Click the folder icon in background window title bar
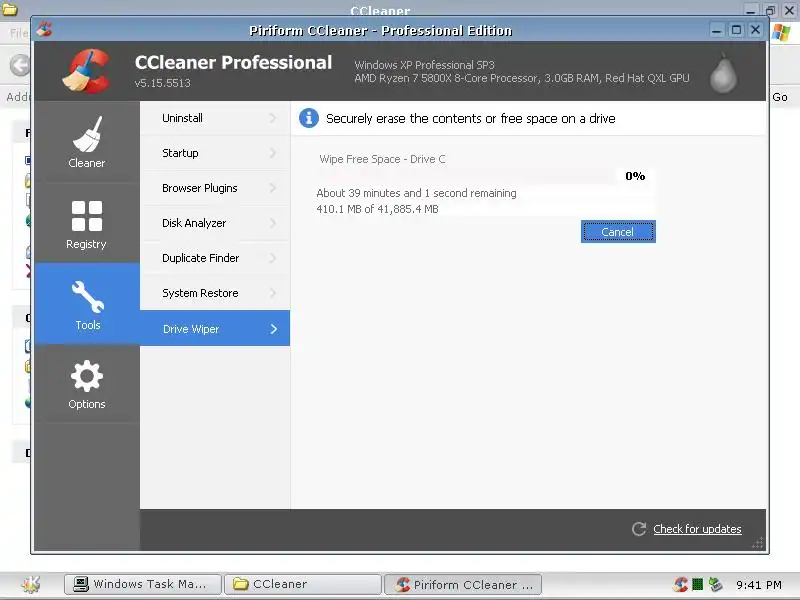 [x=9, y=9]
